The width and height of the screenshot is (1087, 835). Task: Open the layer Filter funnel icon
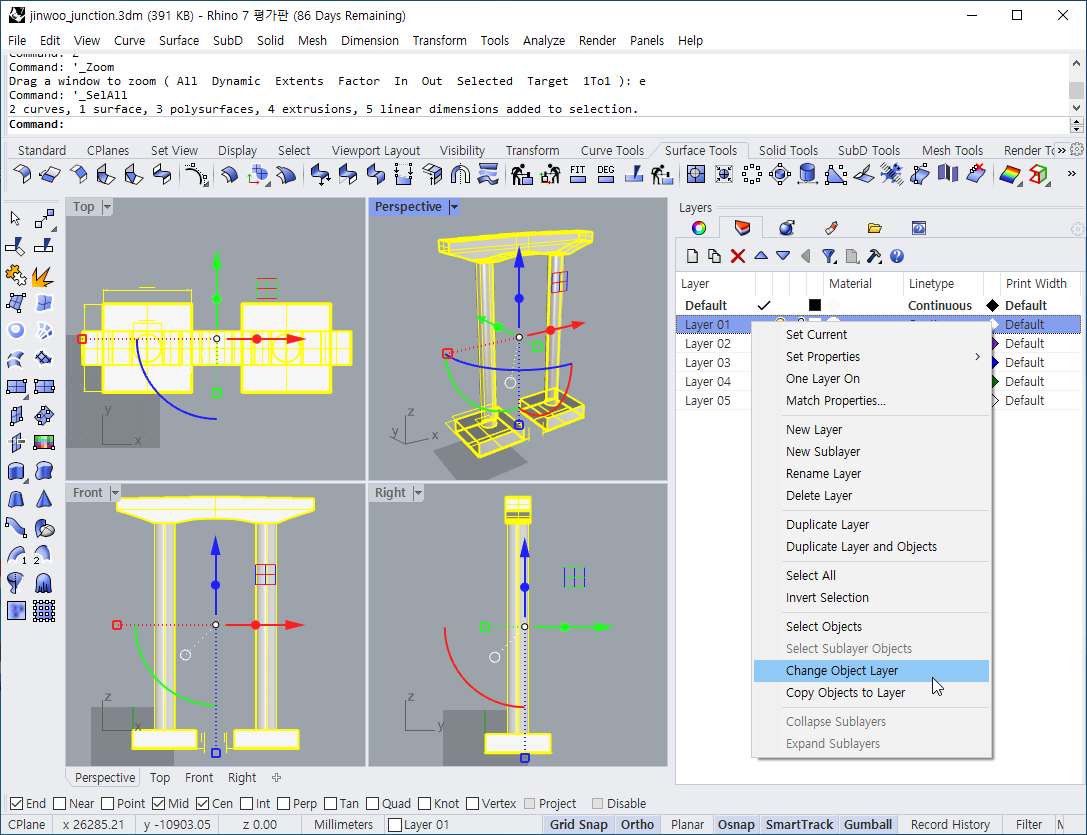(829, 256)
